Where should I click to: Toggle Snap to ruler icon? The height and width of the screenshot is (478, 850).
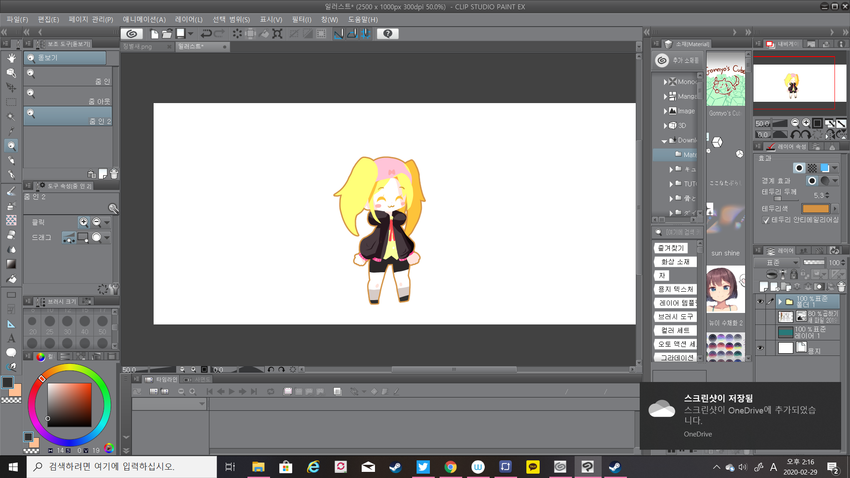click(x=339, y=34)
